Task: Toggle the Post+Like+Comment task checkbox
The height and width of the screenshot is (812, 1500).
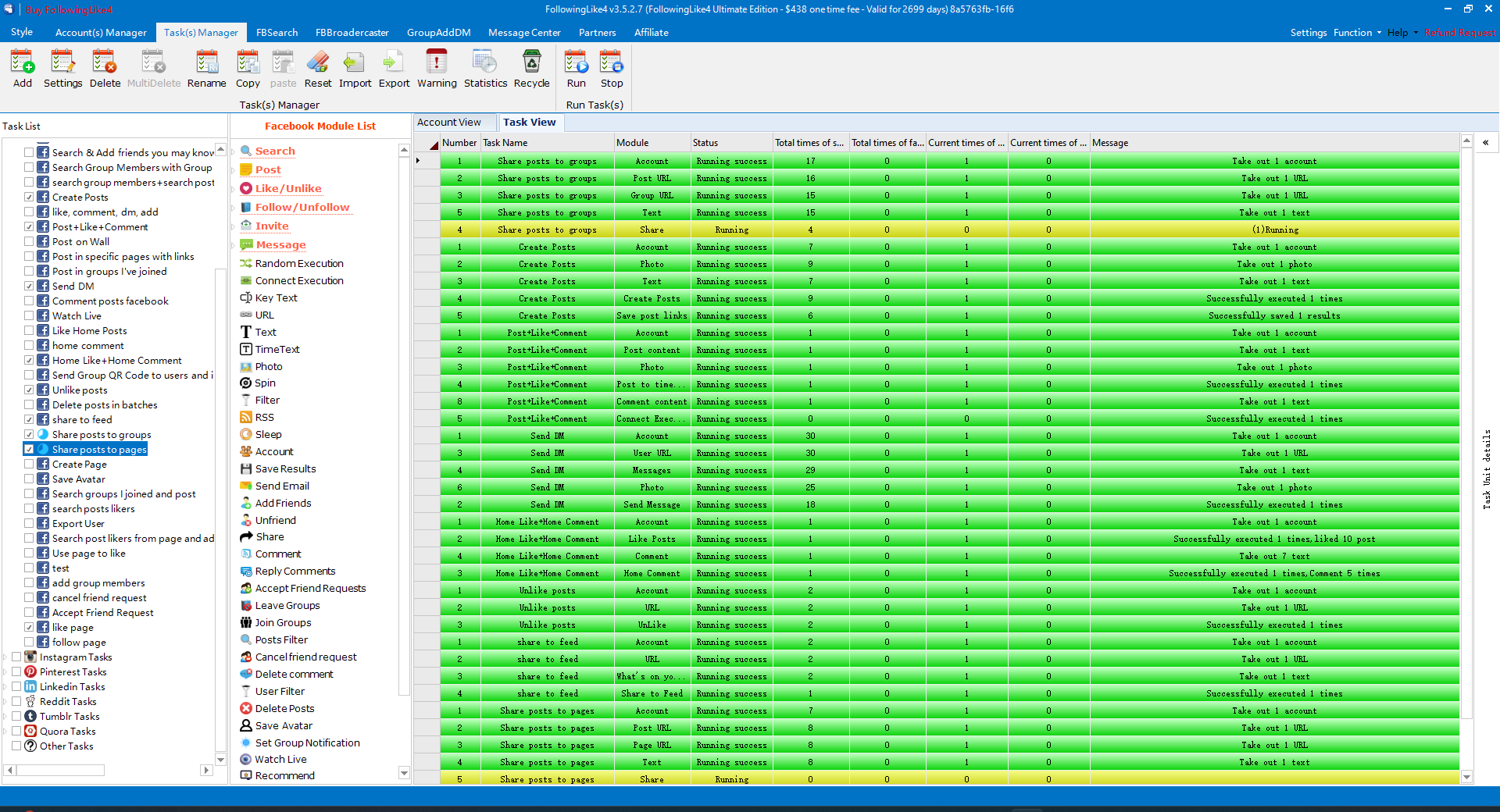Action: click(x=29, y=227)
